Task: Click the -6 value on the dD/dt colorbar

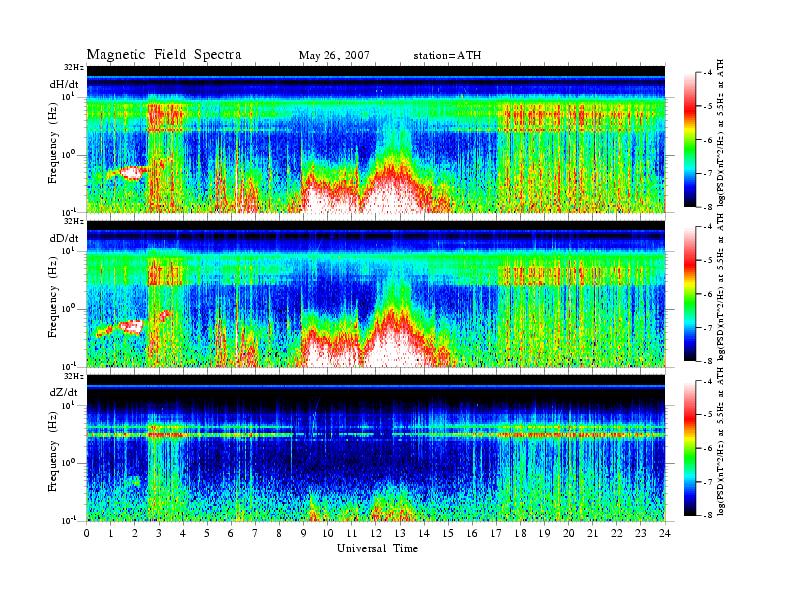Action: [707, 294]
